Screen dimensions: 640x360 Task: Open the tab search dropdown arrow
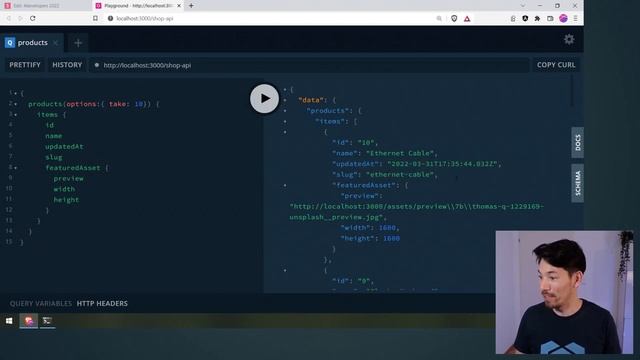(x=523, y=6)
